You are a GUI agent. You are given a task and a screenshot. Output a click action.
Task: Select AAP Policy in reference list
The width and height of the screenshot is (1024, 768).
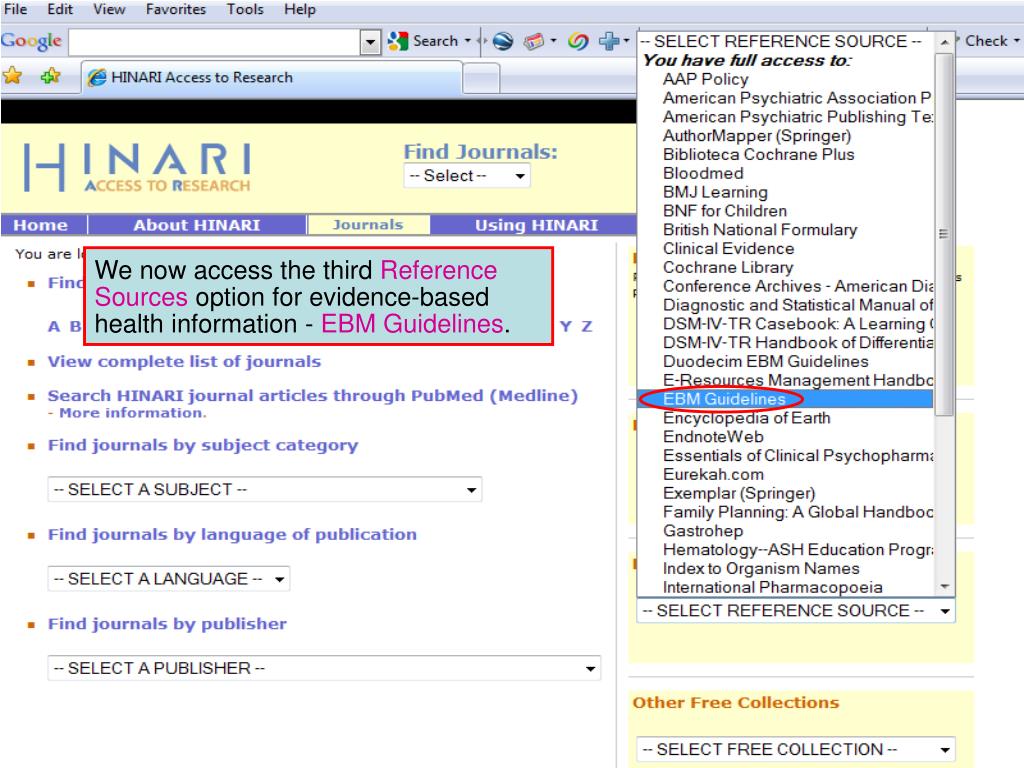(785, 79)
